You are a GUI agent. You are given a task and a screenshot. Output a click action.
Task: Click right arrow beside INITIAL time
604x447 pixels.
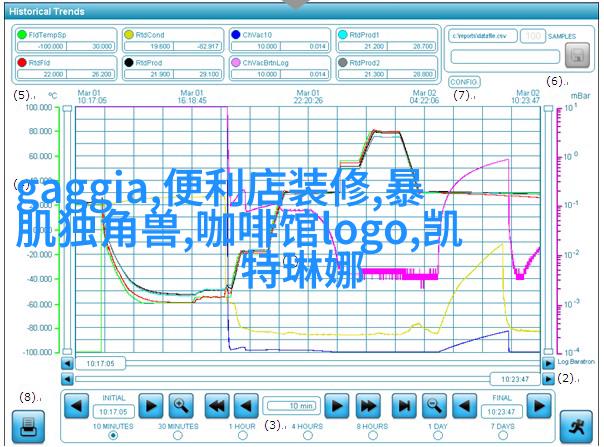tap(151, 405)
